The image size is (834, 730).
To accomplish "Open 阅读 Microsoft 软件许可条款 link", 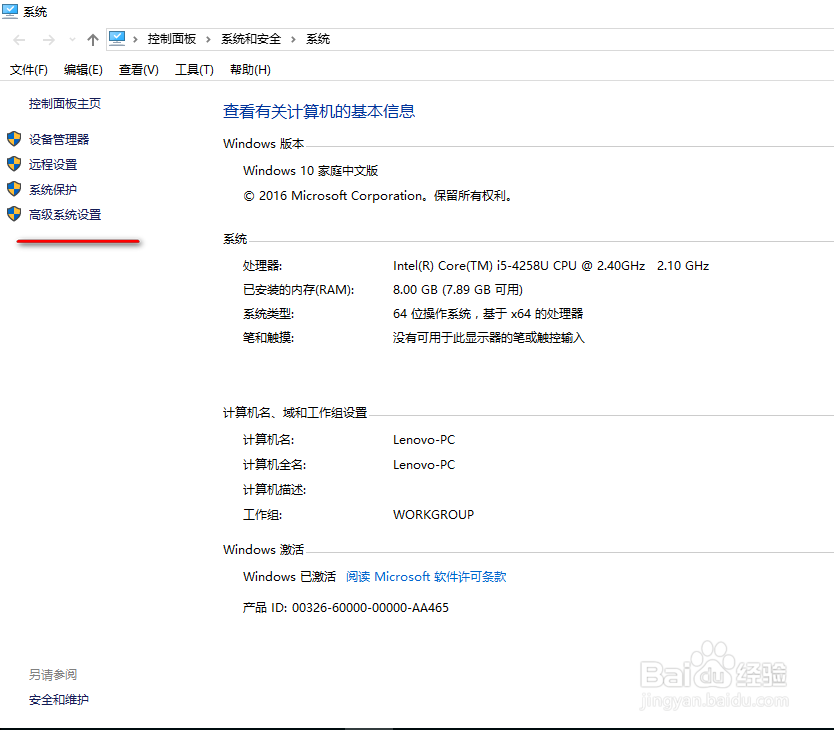I will point(426,577).
